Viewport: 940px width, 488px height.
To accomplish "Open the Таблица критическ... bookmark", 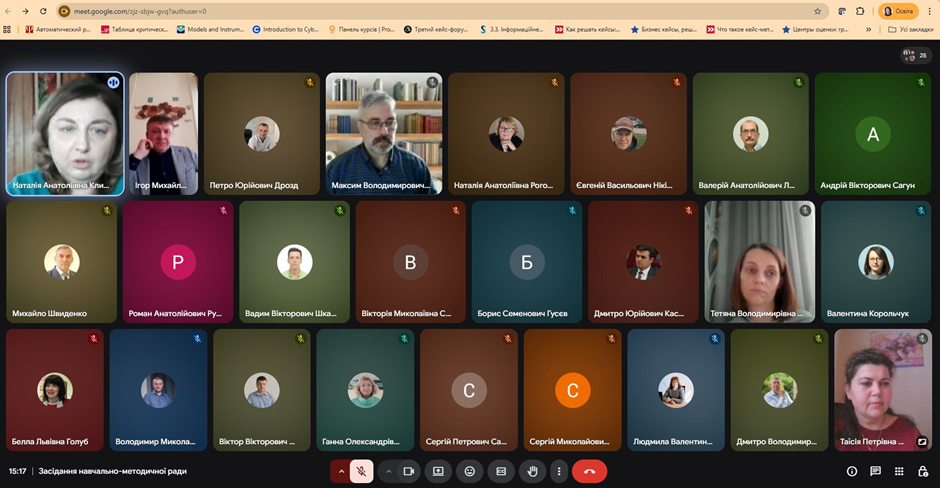I will [x=135, y=29].
